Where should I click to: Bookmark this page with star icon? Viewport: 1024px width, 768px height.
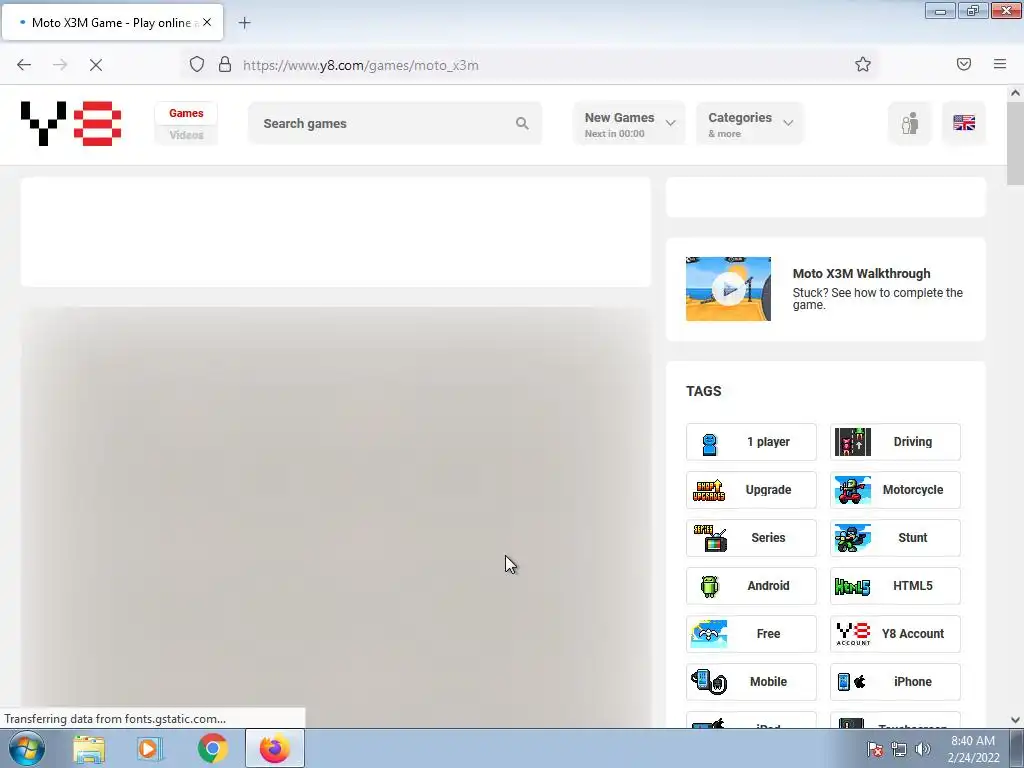(863, 64)
